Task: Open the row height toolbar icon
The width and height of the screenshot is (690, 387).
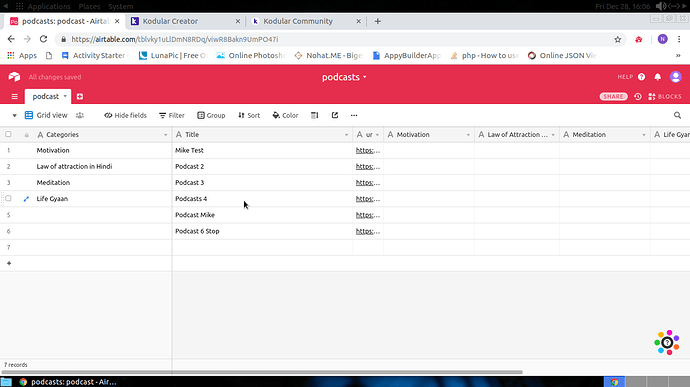Action: coord(315,115)
